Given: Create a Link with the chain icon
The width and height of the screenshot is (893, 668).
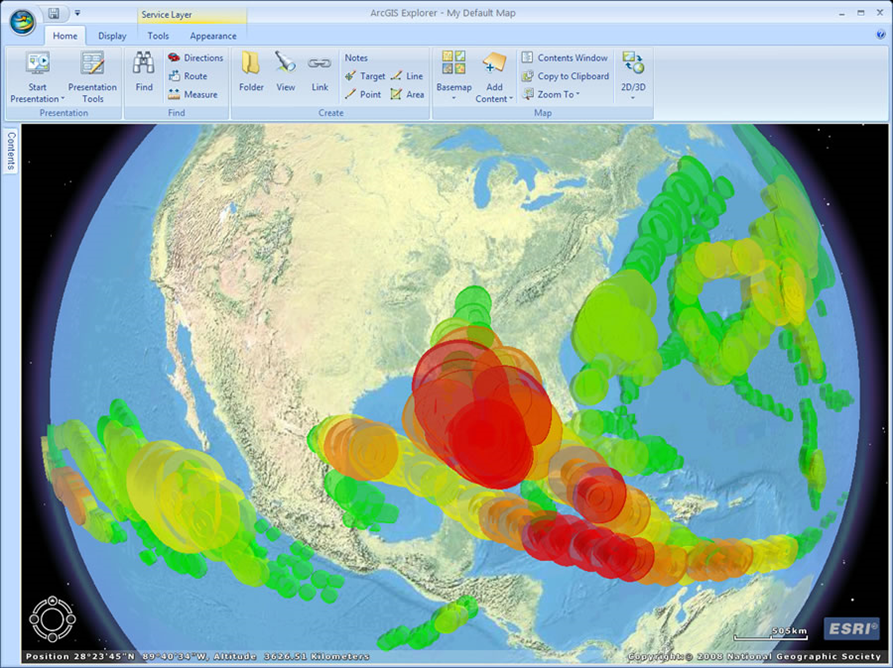Looking at the screenshot, I should click(319, 71).
